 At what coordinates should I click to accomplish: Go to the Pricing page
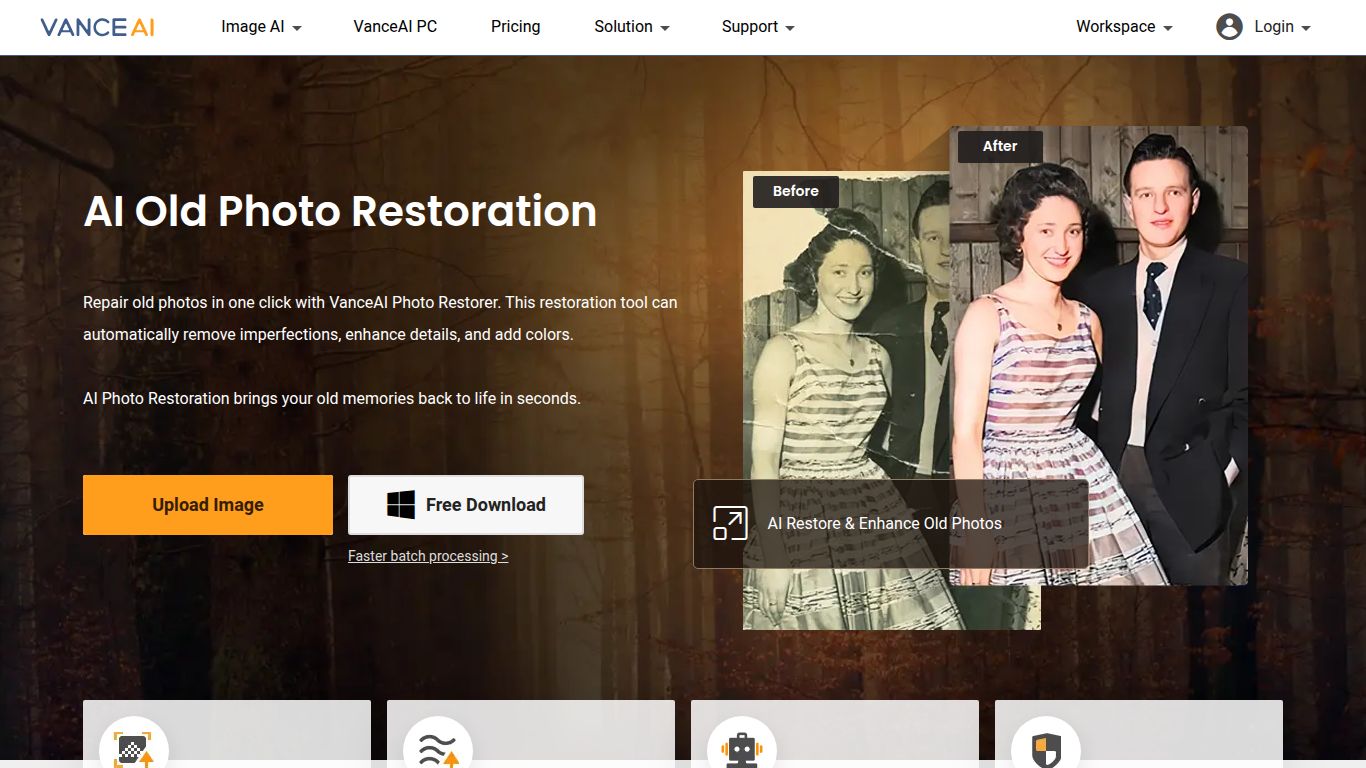click(x=515, y=27)
